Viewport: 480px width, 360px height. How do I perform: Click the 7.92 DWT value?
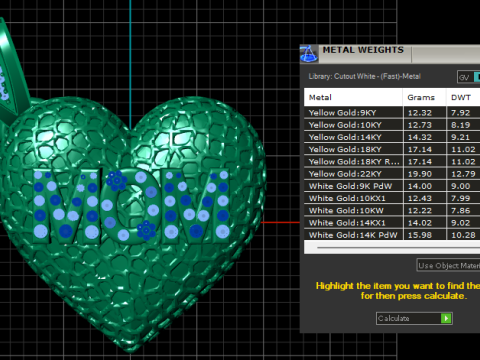tap(461, 113)
